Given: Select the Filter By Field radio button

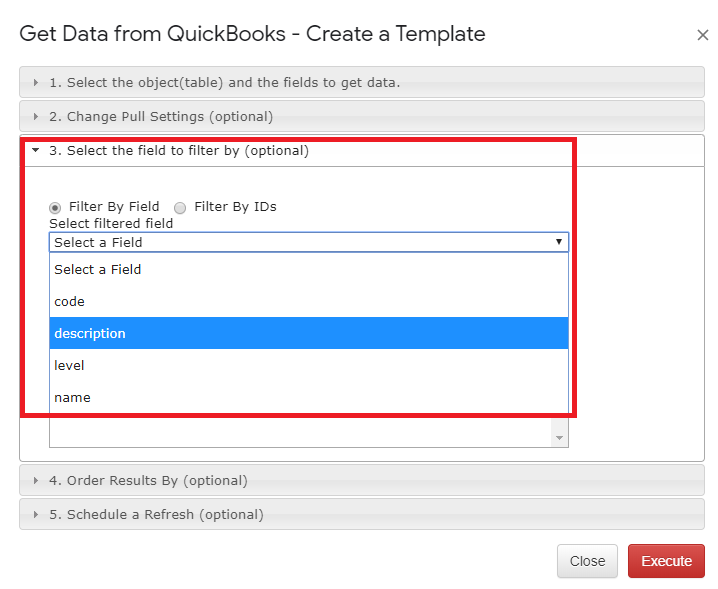Looking at the screenshot, I should click(55, 208).
